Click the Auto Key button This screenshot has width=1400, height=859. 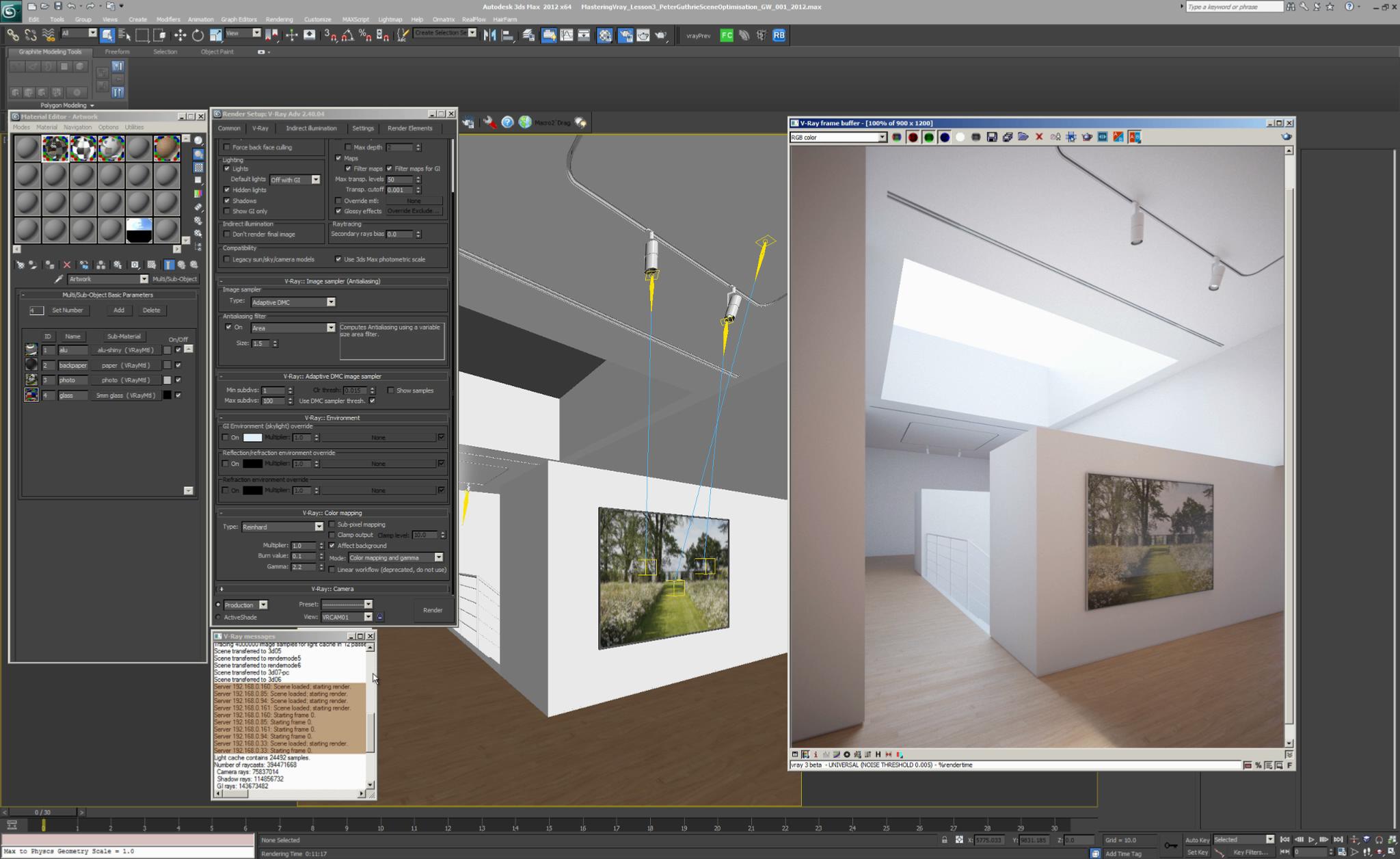point(1197,840)
